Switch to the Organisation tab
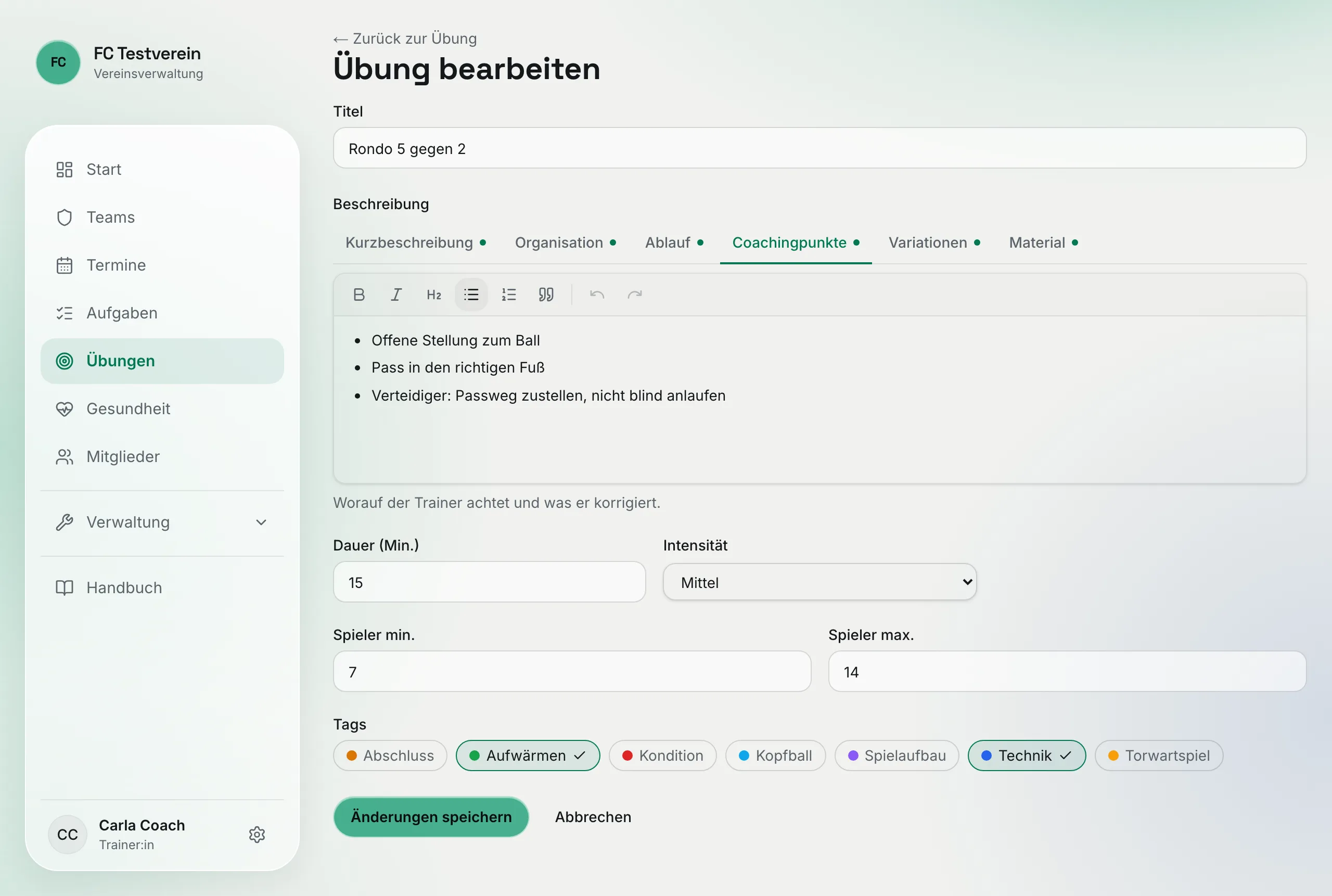This screenshot has width=1332, height=896. pos(565,243)
